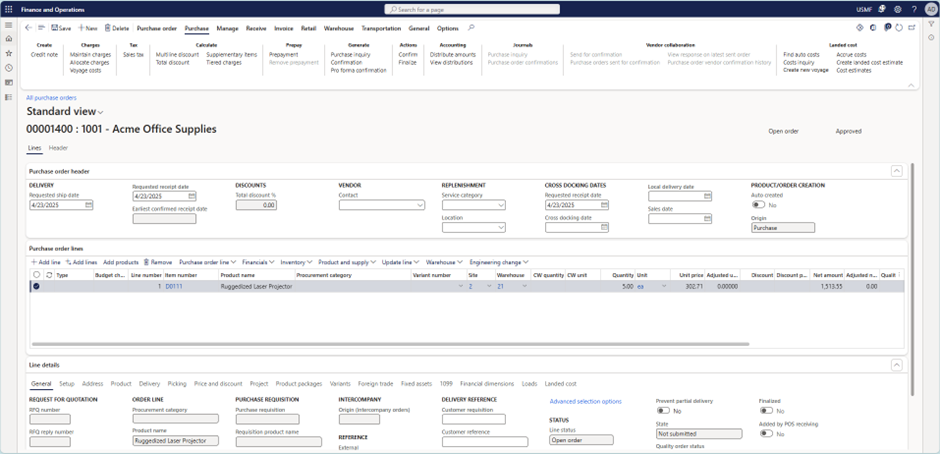Click the Save disk icon

55,28
